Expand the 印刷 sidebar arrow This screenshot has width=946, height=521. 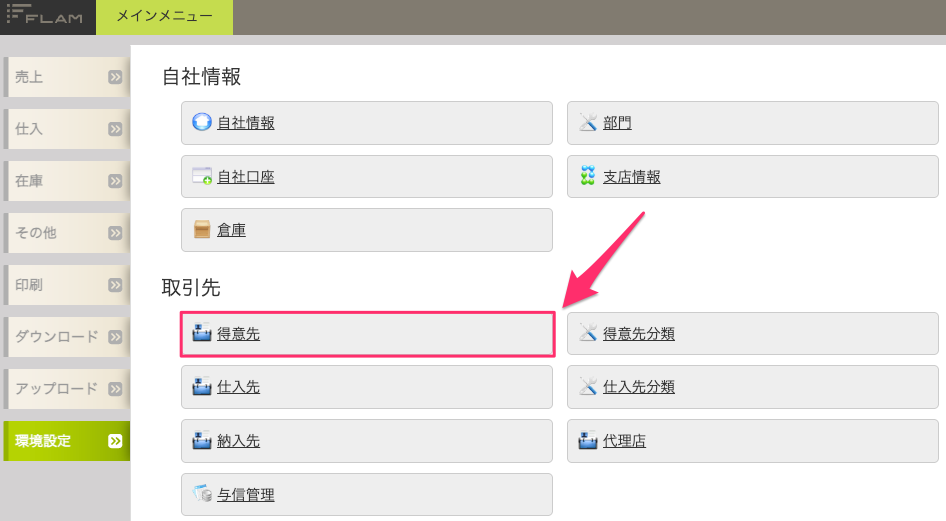(x=115, y=285)
